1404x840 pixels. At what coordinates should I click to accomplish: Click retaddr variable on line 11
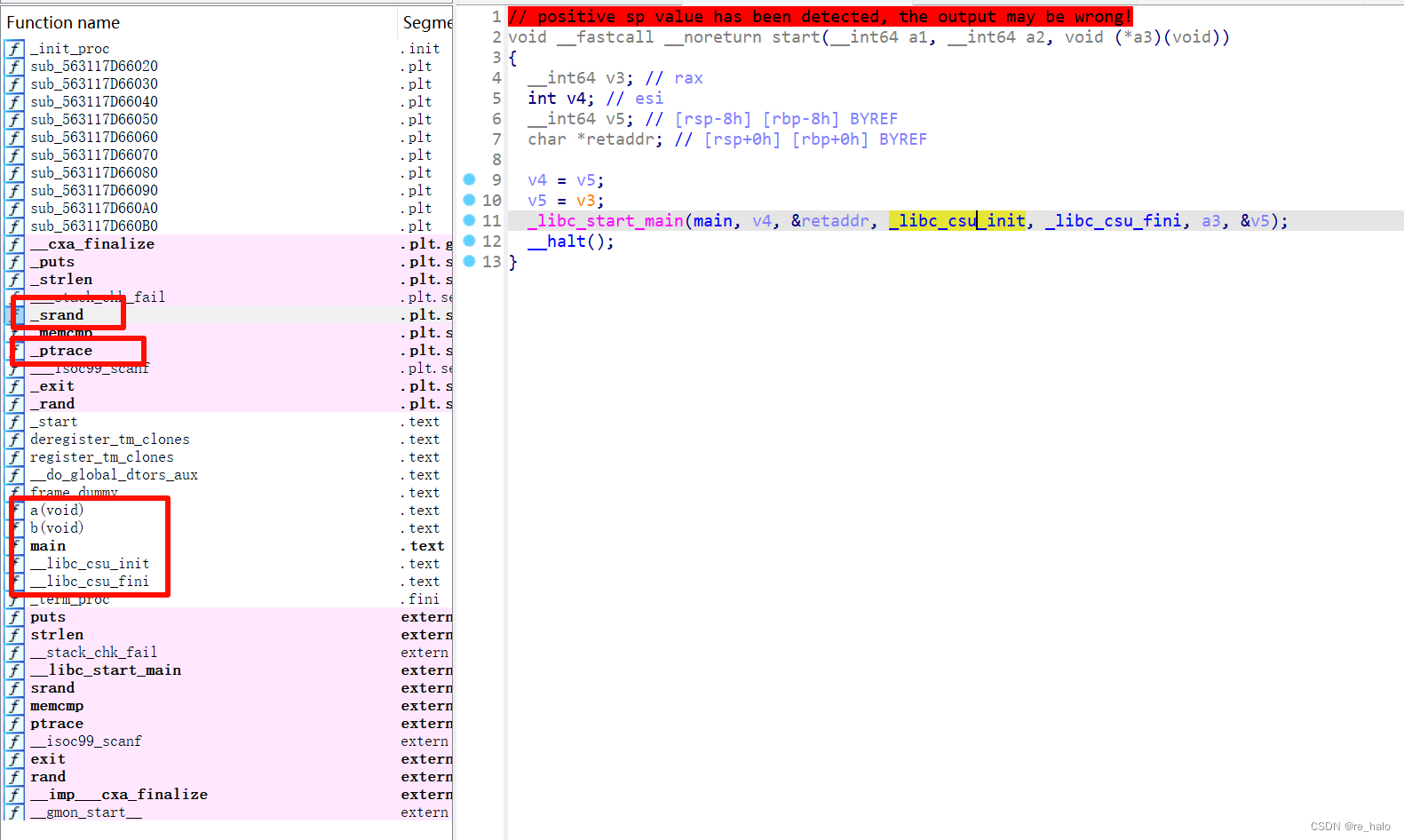[835, 220]
